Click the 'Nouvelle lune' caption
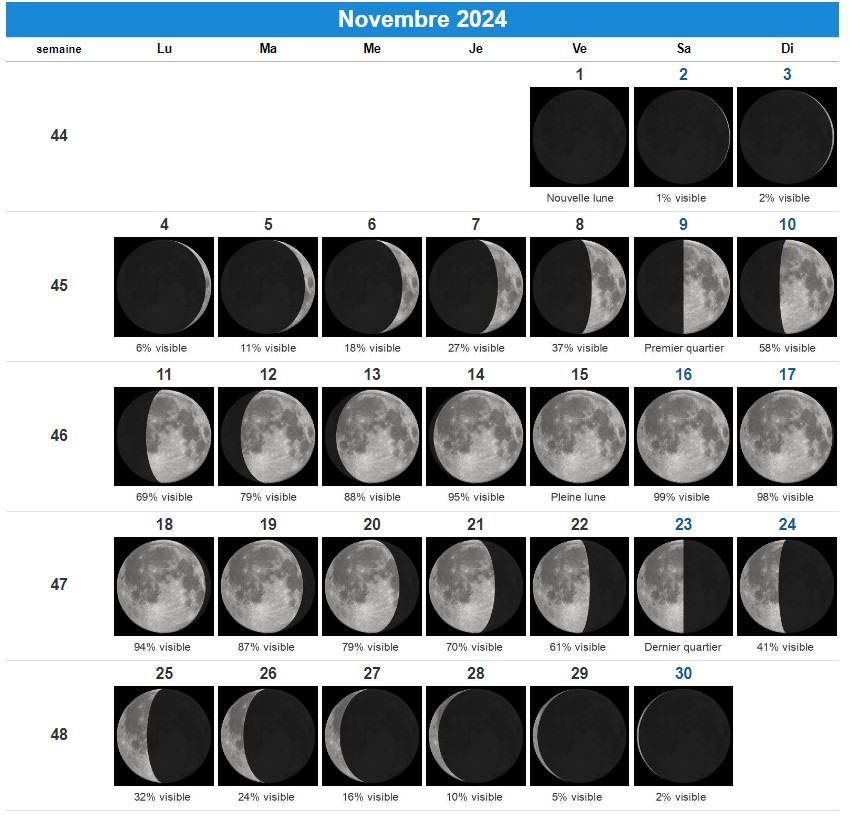 pos(579,198)
